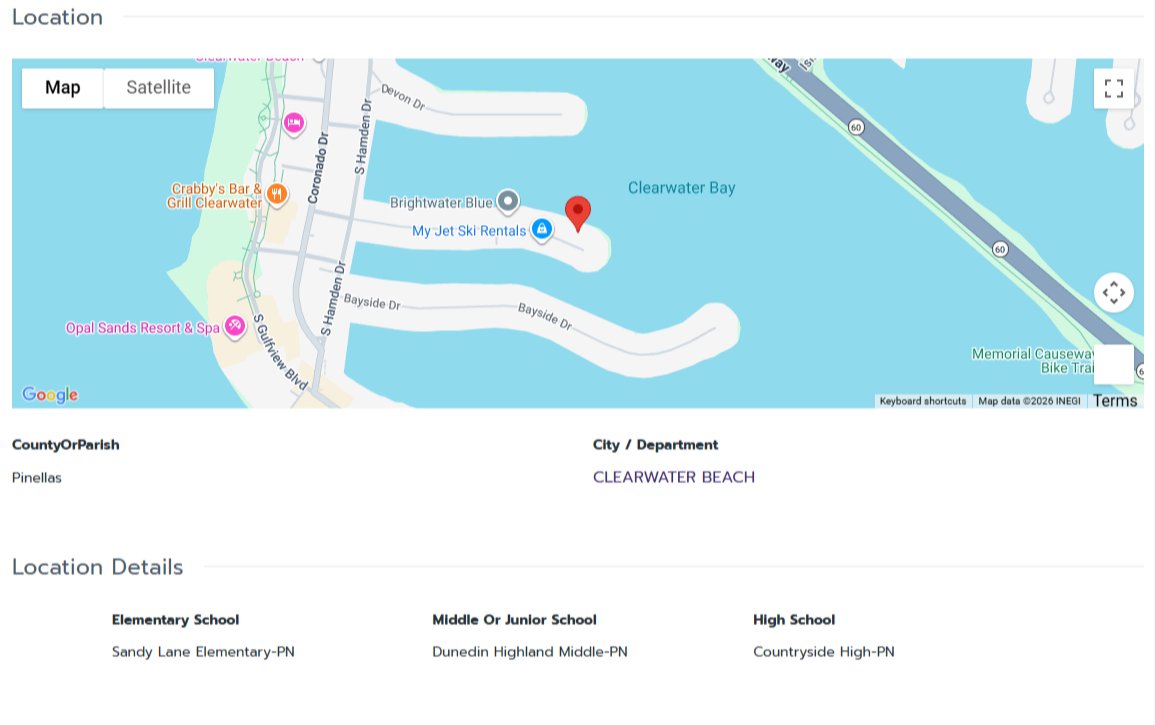
Task: Open map camera controls
Action: point(1114,293)
